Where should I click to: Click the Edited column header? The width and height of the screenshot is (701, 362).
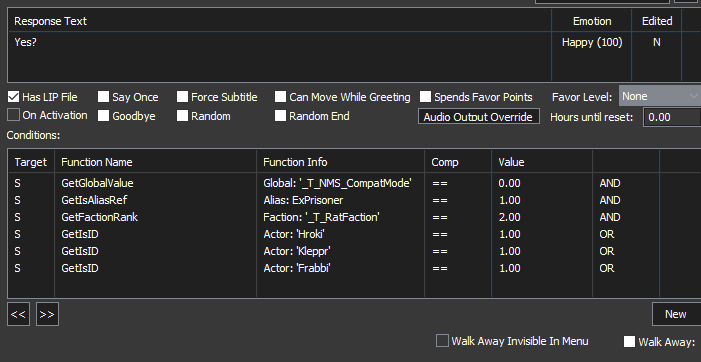tap(657, 21)
